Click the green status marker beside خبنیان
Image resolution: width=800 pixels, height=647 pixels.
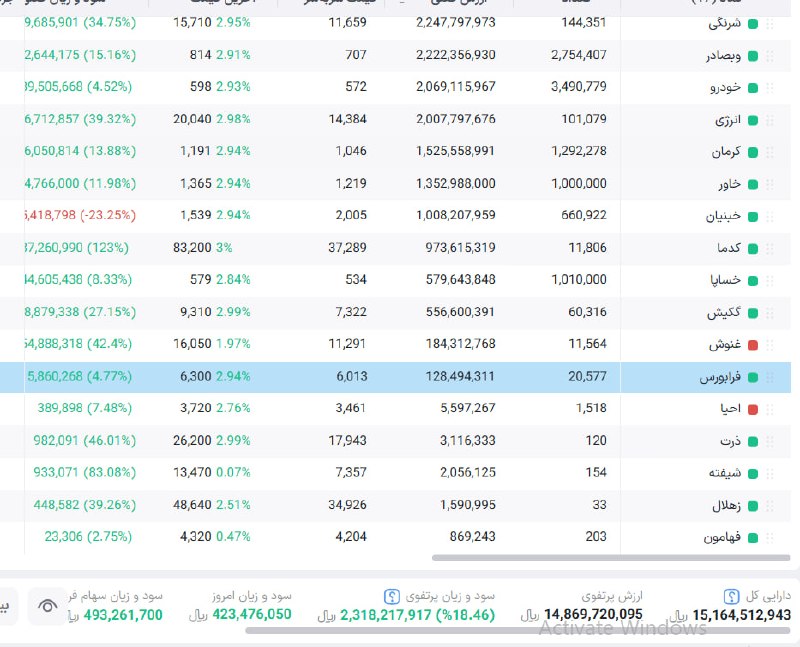[753, 217]
